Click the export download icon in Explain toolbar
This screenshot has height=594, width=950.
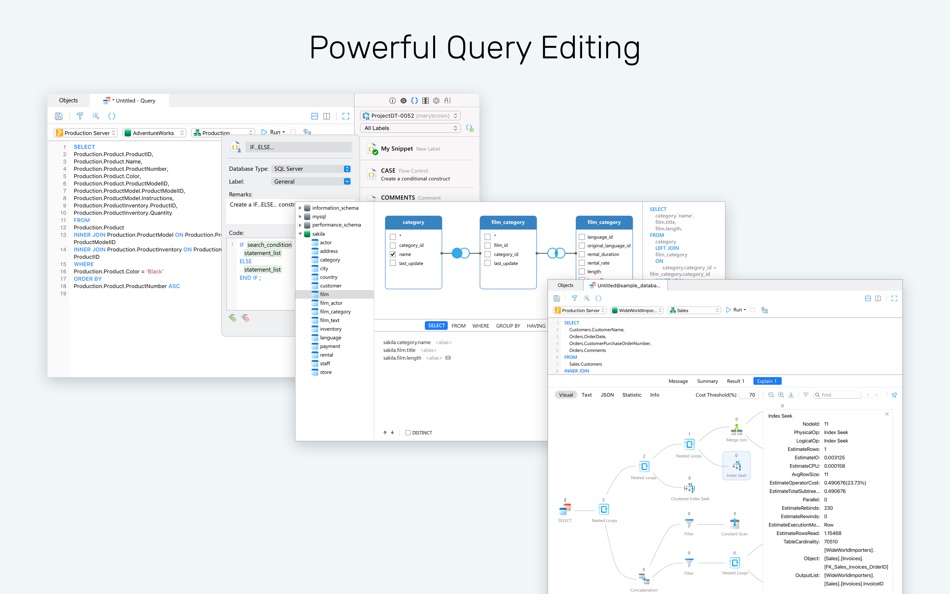[791, 395]
